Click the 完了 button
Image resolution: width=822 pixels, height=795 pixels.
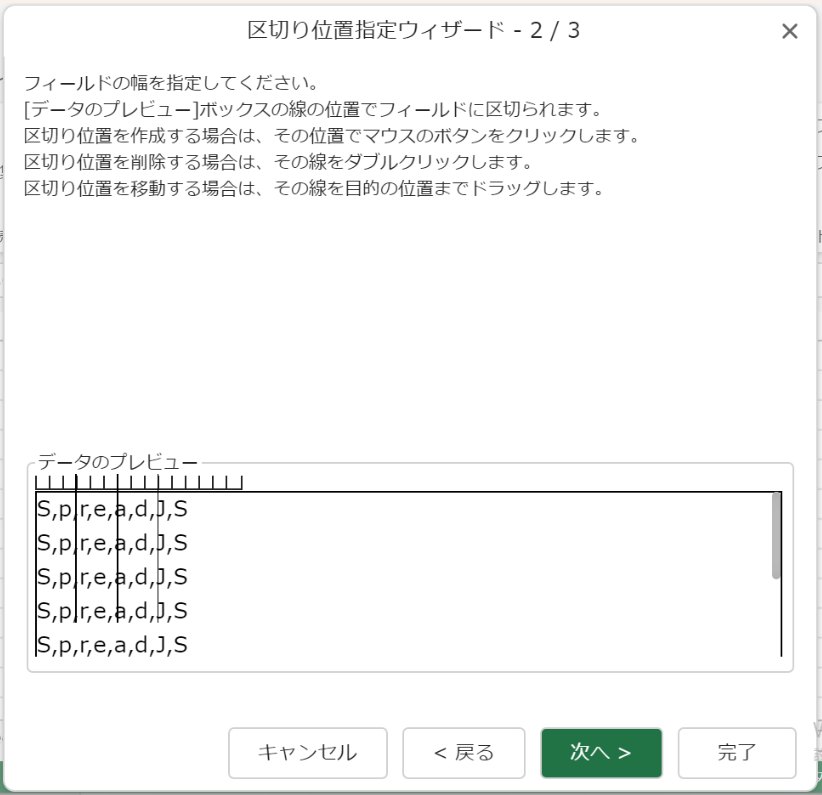pyautogui.click(x=737, y=753)
